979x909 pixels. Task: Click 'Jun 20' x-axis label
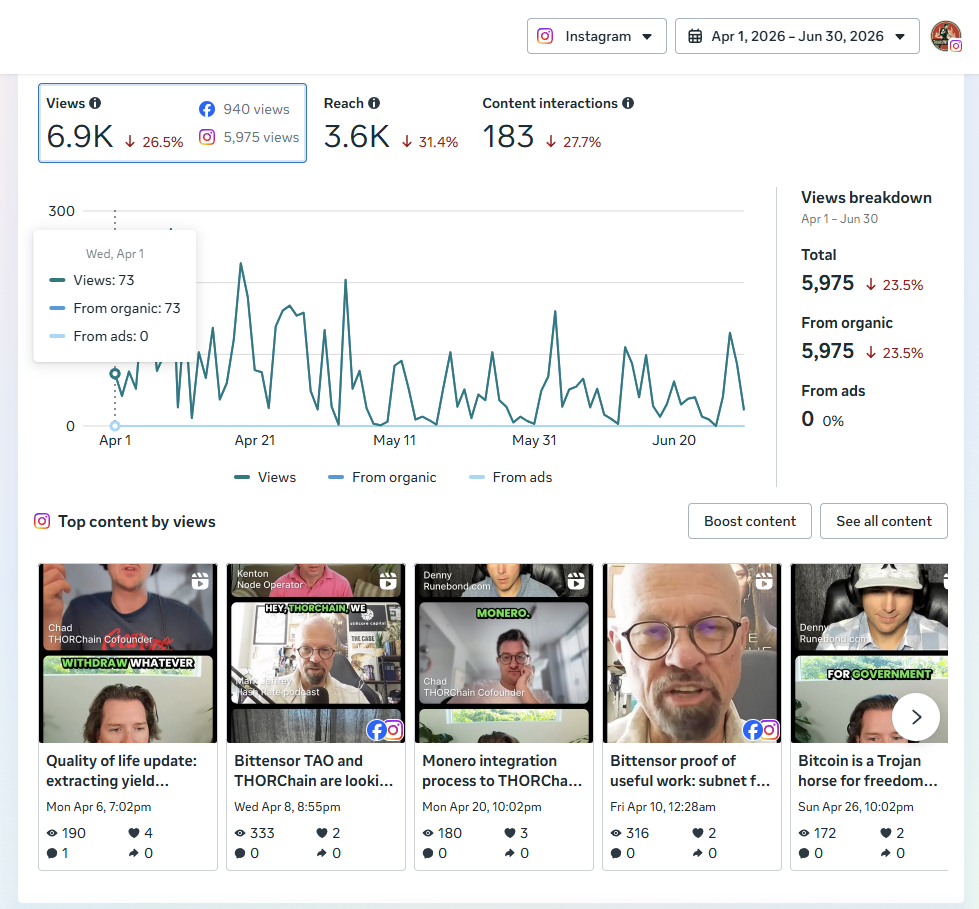click(674, 440)
